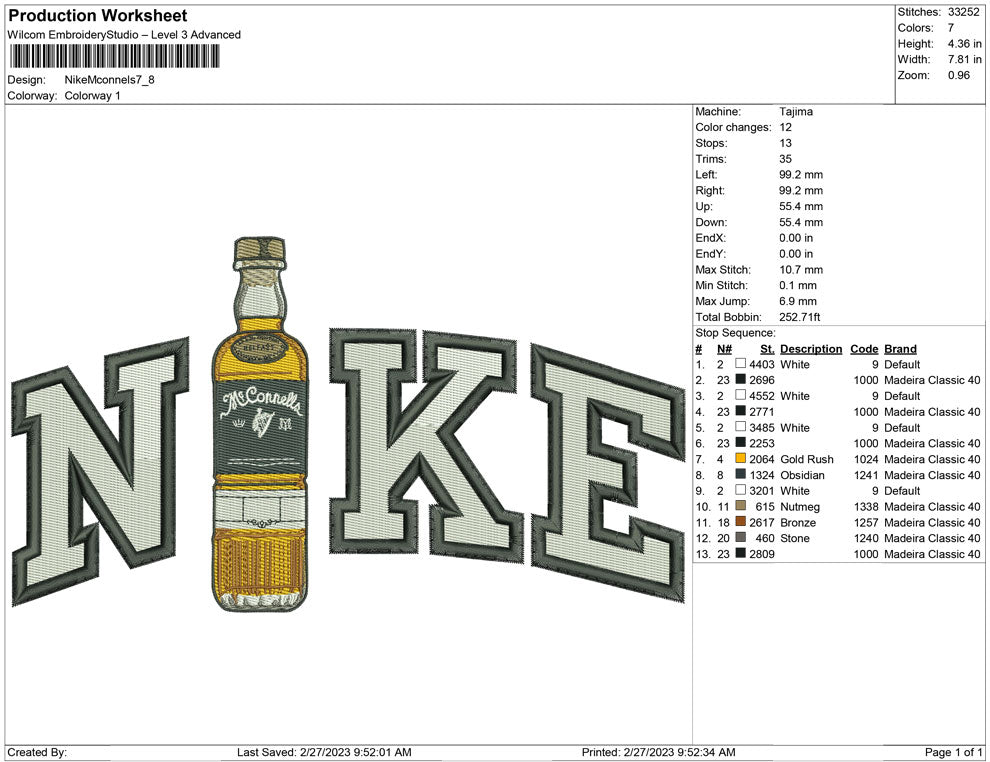Click stitch count 2253 in row 6

(x=761, y=443)
